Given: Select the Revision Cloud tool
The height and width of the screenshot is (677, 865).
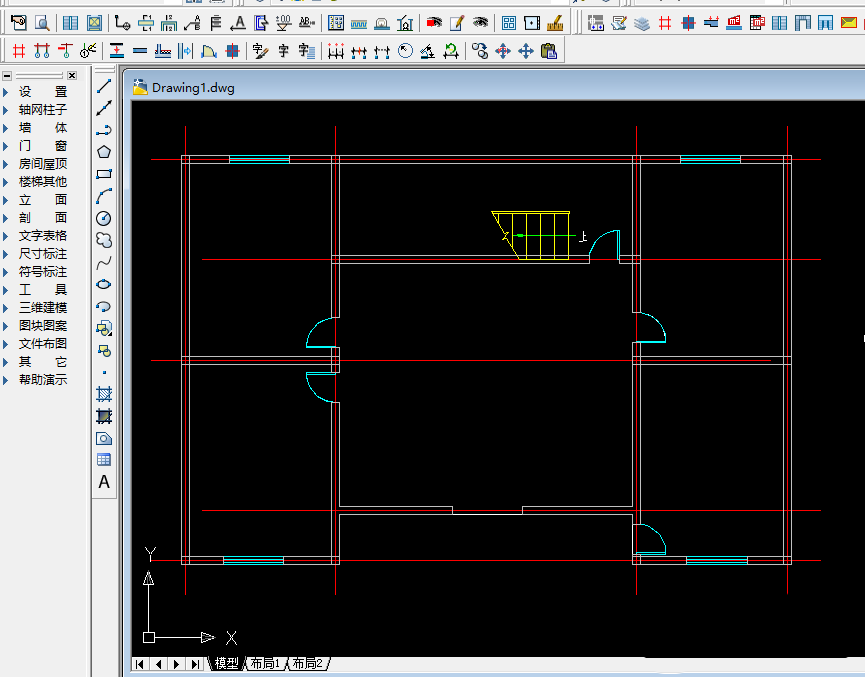Looking at the screenshot, I should click(104, 240).
